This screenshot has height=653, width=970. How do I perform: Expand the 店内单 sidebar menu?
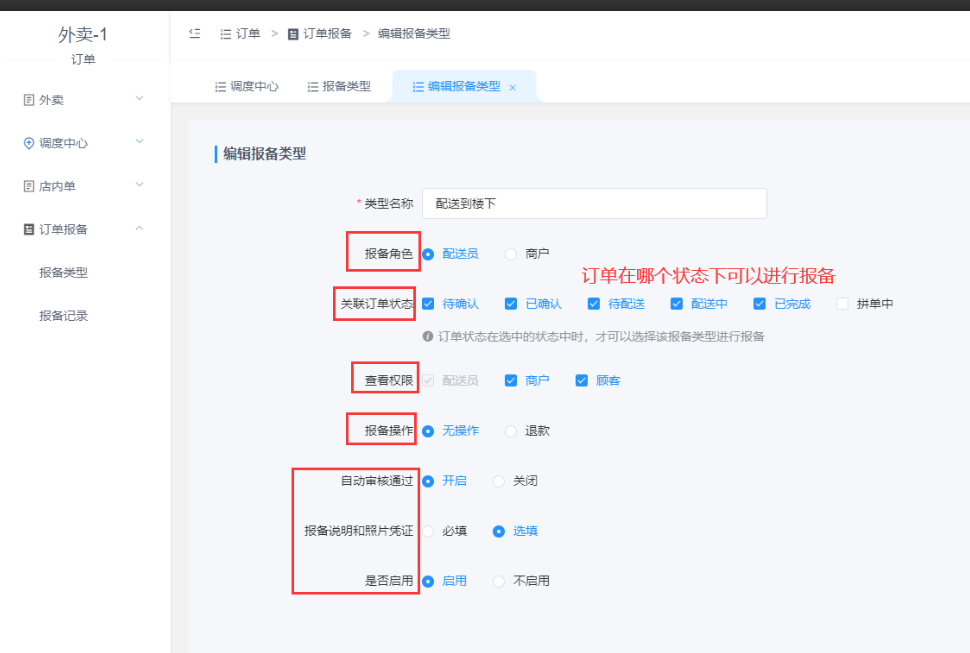pos(140,184)
